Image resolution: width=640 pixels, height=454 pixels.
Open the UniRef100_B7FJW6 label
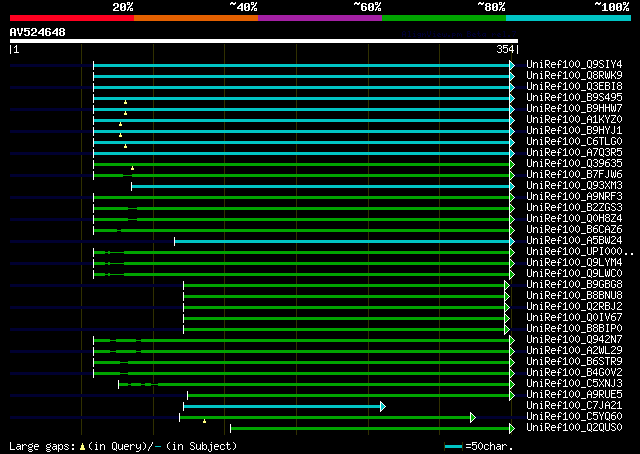tap(574, 175)
